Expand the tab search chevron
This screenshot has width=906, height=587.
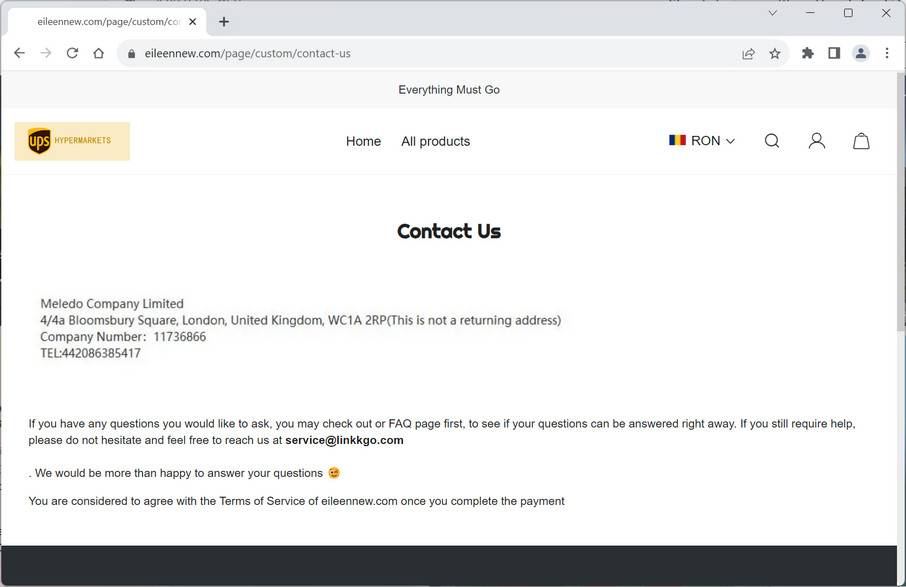point(772,14)
